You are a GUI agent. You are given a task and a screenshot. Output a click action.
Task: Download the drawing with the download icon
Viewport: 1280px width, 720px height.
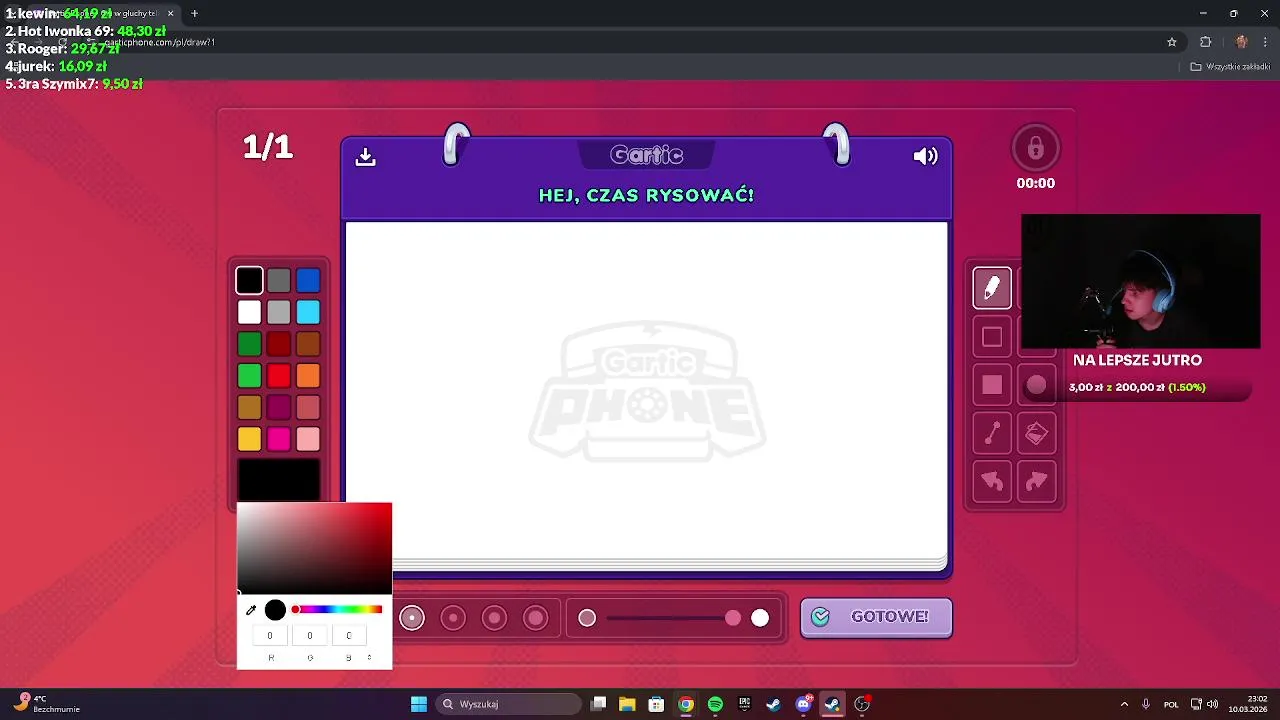tap(365, 157)
